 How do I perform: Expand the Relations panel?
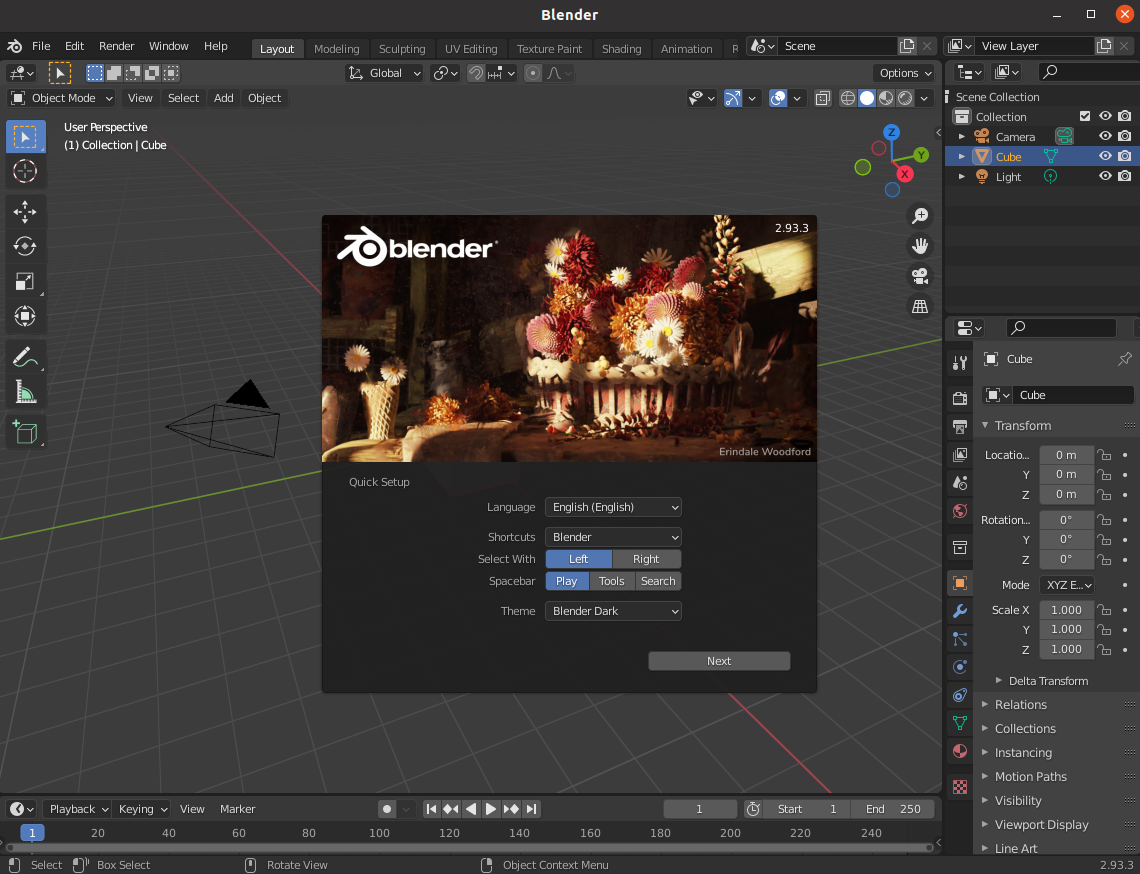(x=1020, y=705)
